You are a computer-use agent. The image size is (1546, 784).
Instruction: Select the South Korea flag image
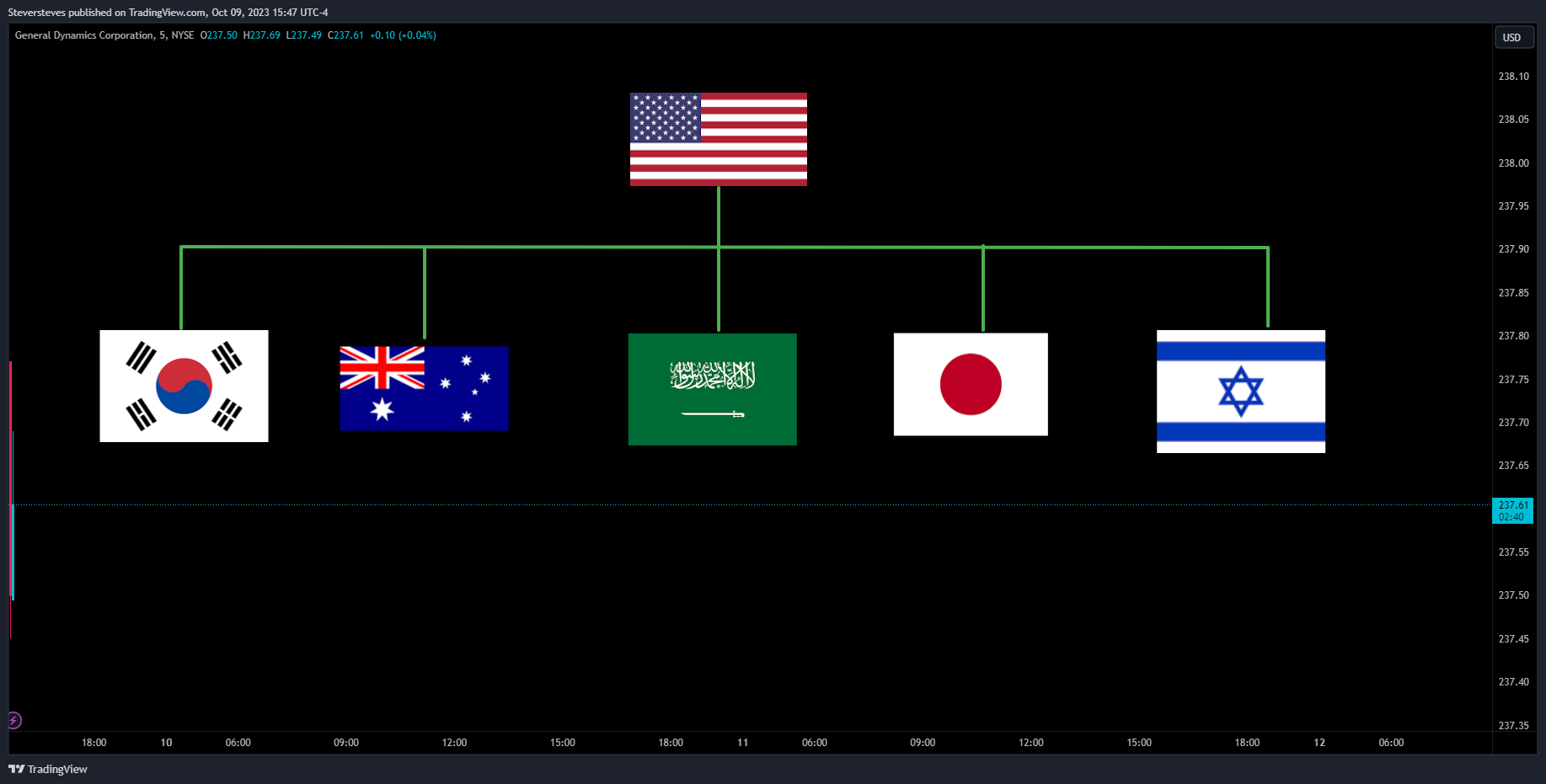coord(184,386)
